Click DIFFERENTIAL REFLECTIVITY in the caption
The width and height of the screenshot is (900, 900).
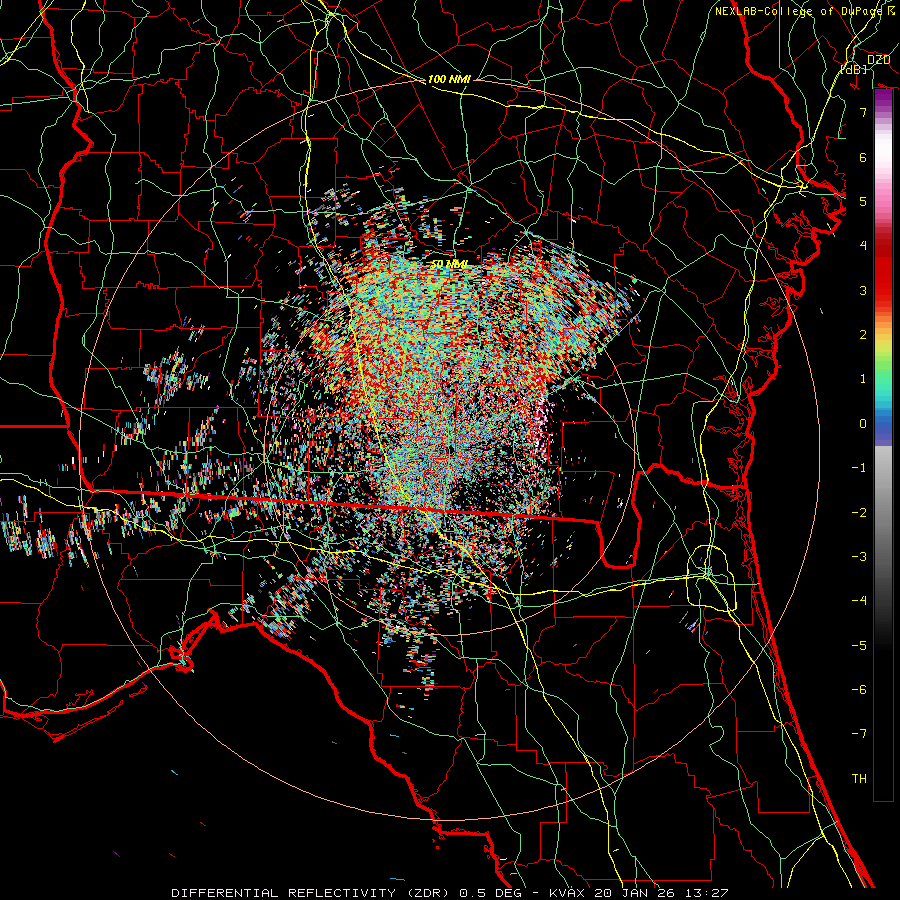(x=284, y=893)
